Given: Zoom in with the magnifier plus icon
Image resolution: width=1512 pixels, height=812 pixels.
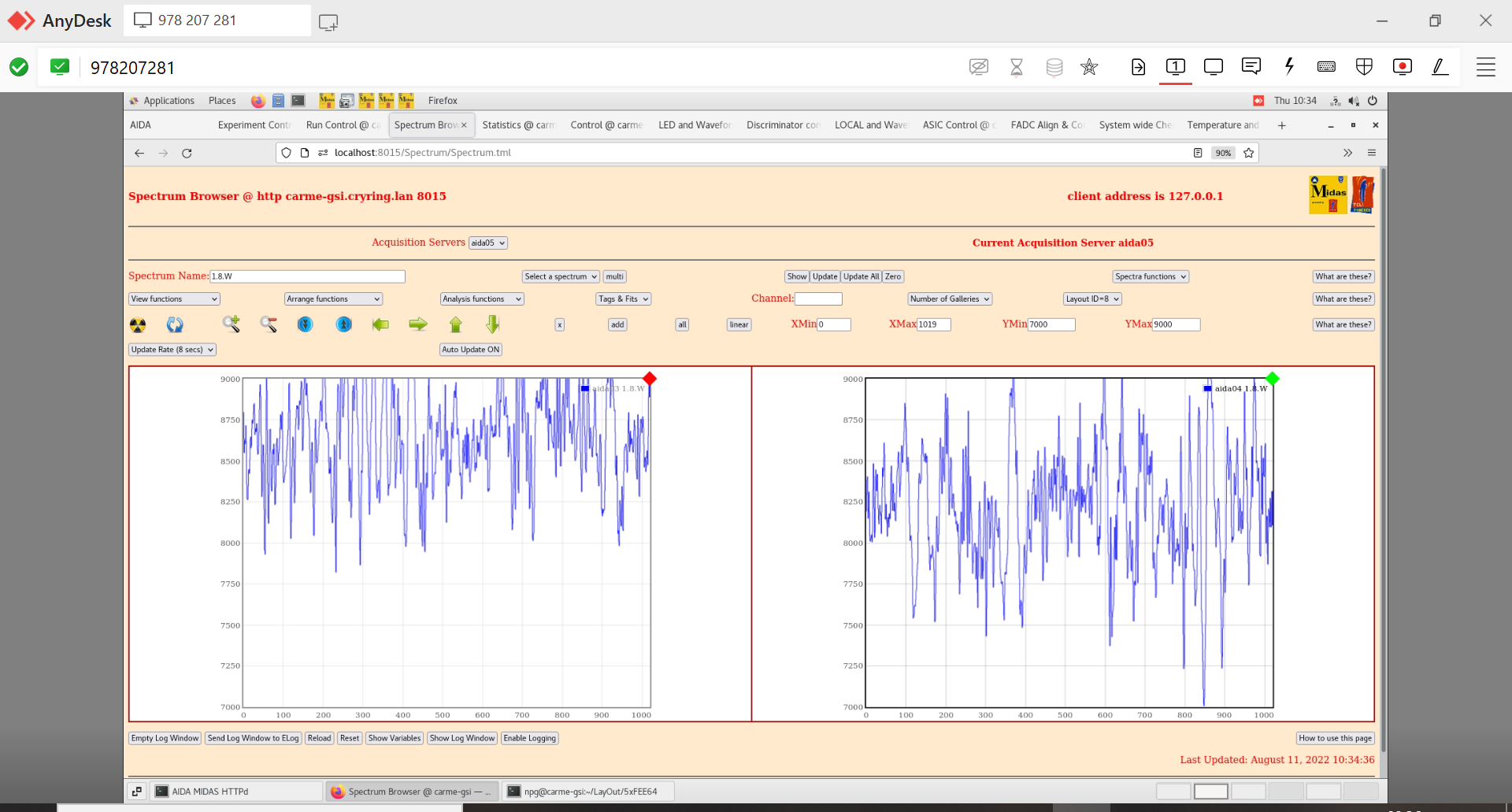Looking at the screenshot, I should click(231, 324).
